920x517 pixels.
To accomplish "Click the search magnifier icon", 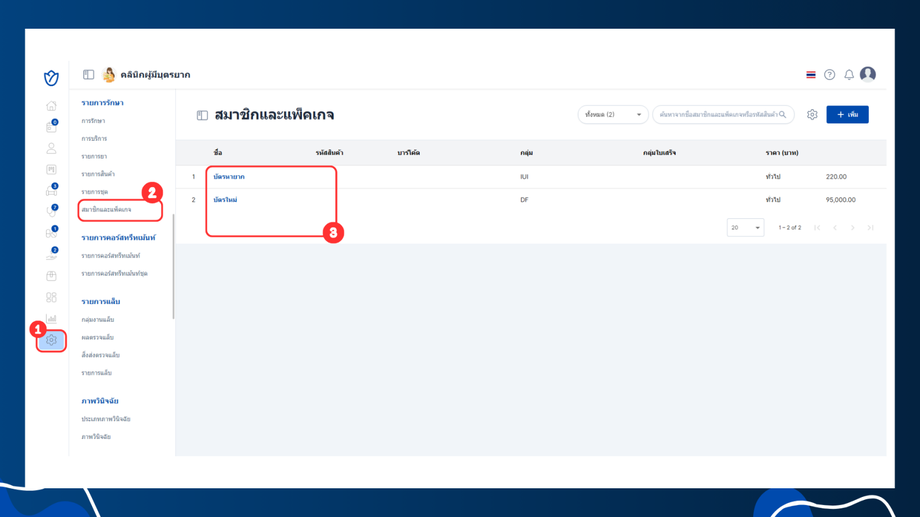I will coord(783,114).
